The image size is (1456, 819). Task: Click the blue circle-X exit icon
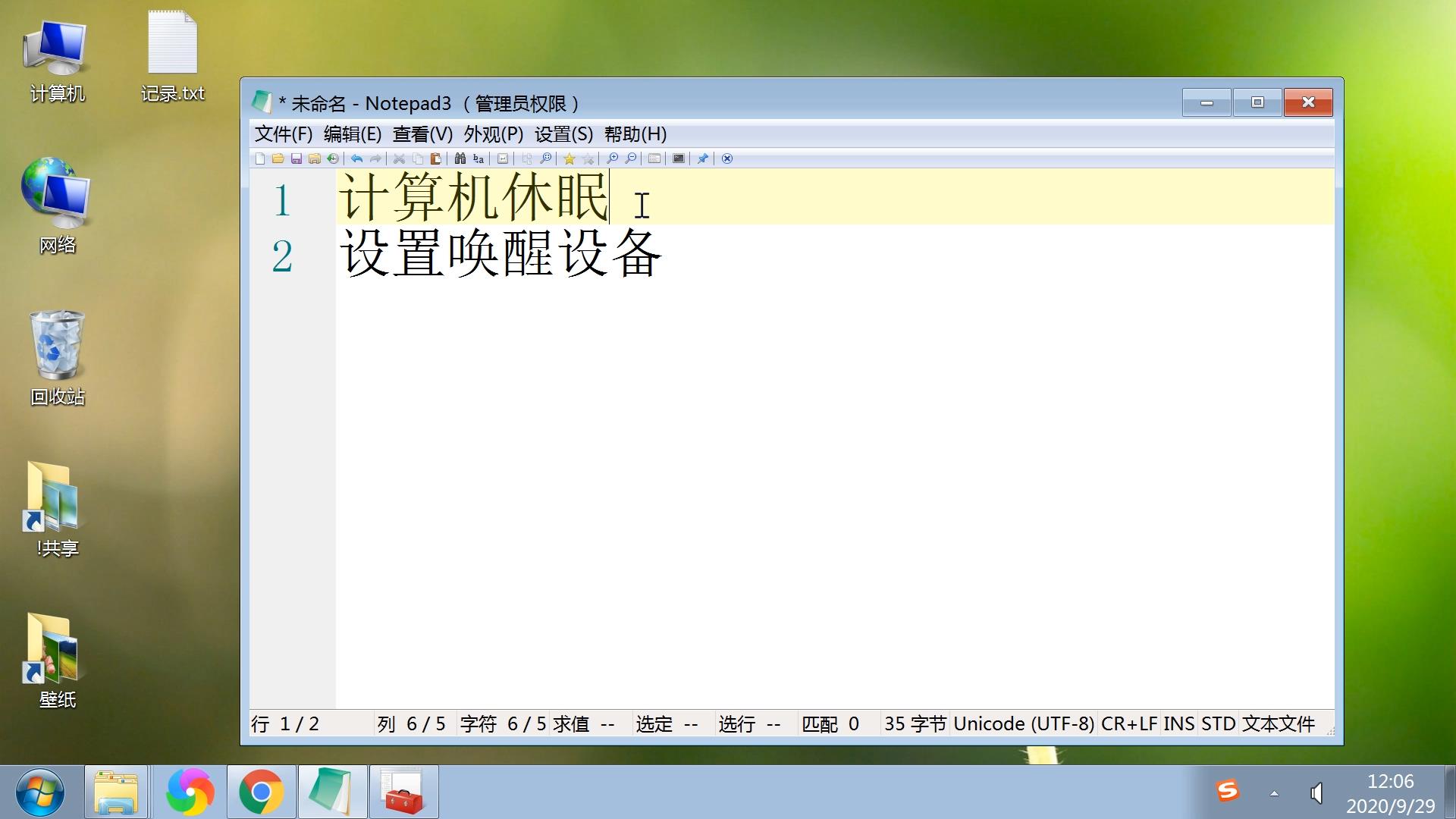tap(727, 158)
